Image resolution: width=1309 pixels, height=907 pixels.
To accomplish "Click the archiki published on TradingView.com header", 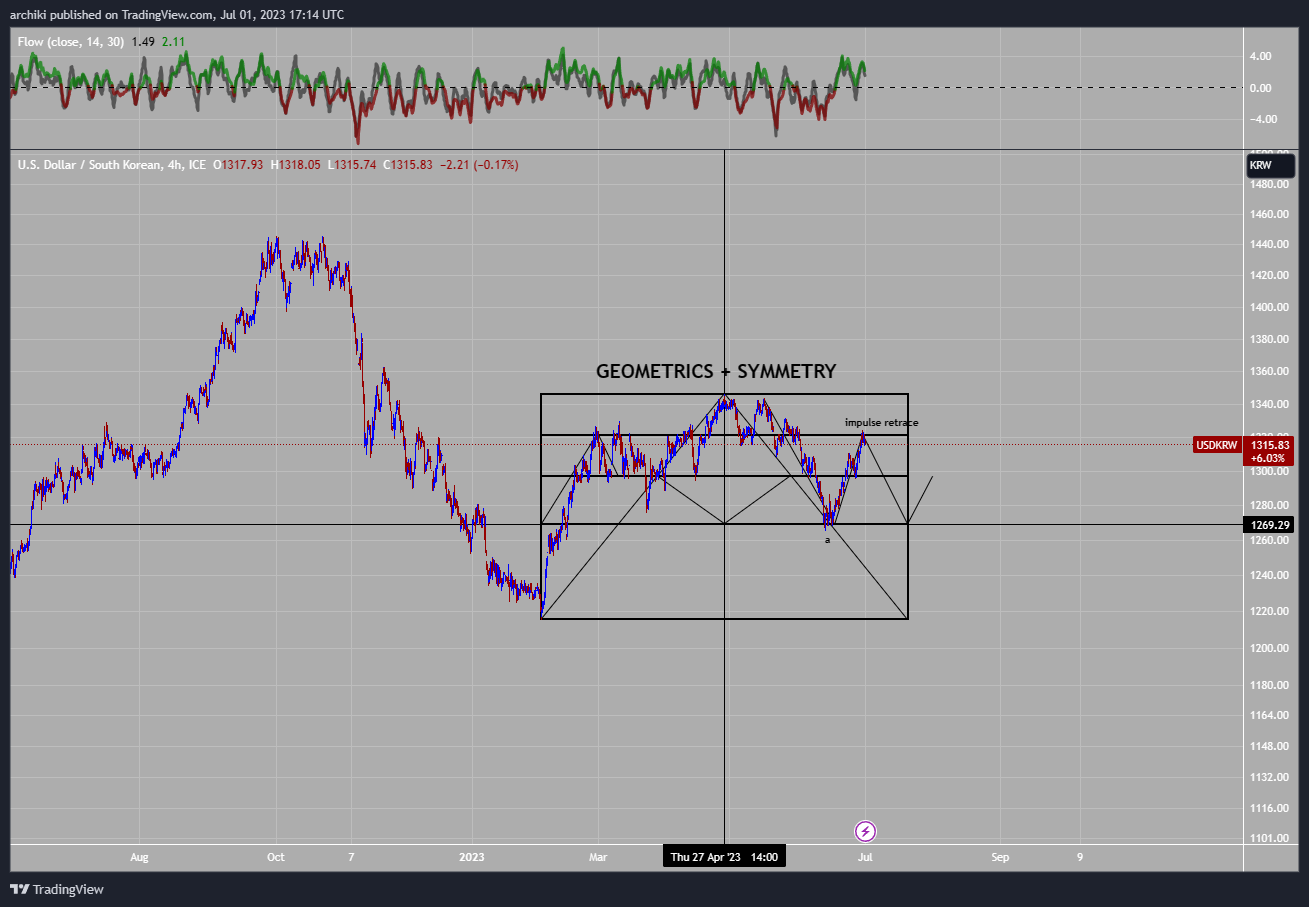I will pos(177,15).
